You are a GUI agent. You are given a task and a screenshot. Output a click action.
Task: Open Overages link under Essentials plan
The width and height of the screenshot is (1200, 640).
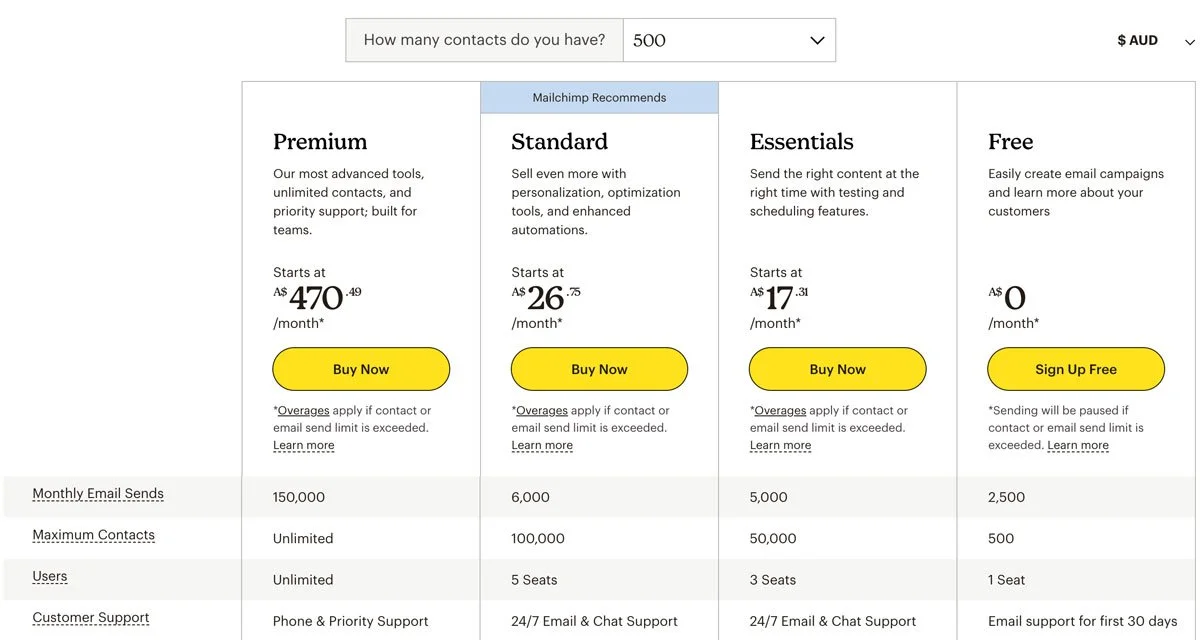tap(780, 410)
